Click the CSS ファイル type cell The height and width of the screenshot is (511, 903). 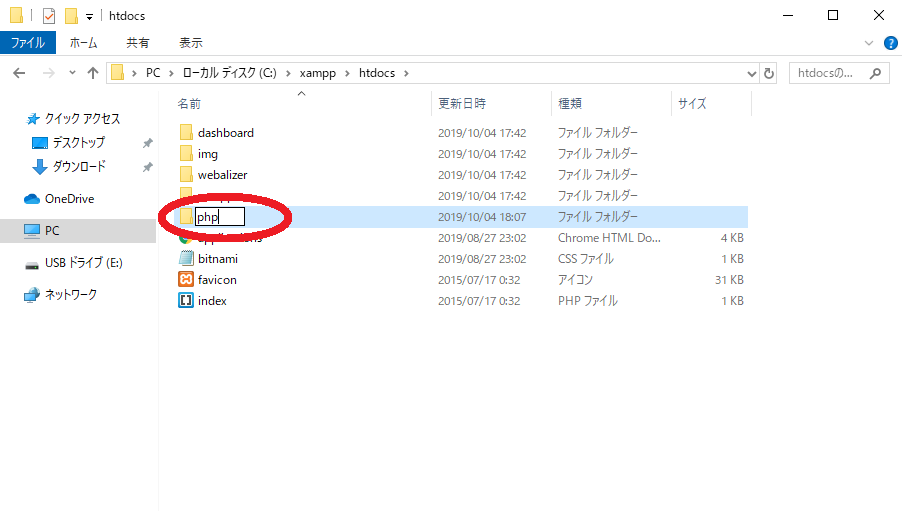(x=586, y=259)
